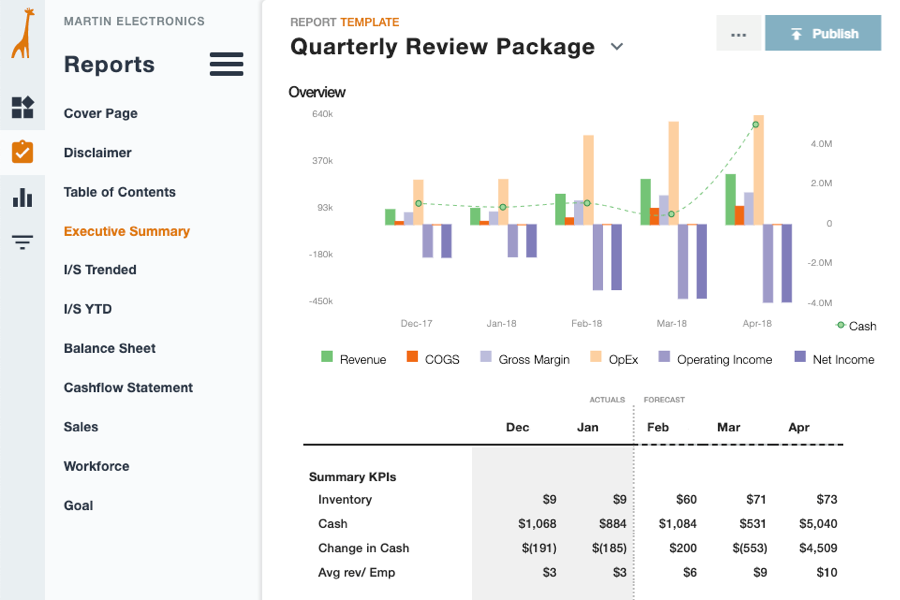Go to the Balance Sheet section
Screen dimensions: 900x600
(x=110, y=348)
